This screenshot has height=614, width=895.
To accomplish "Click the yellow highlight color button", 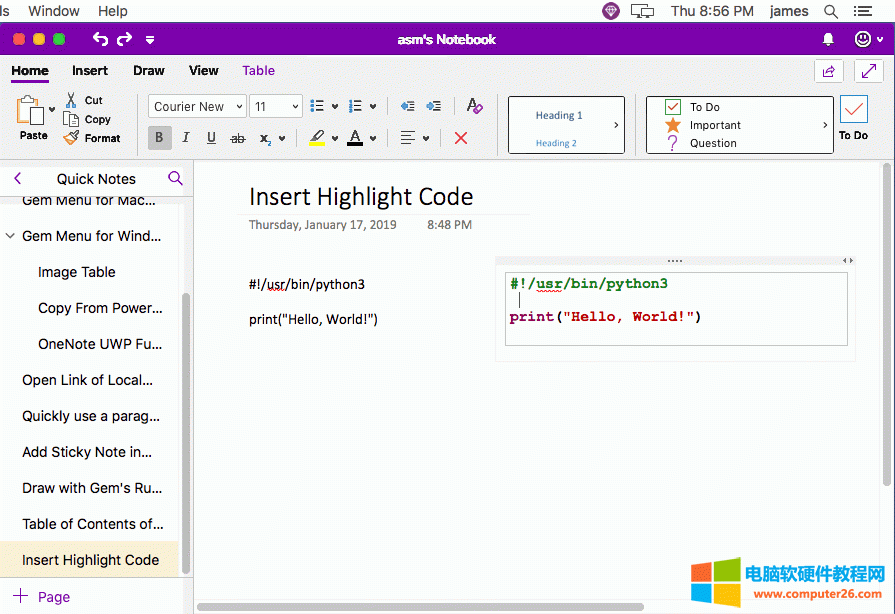I will [317, 138].
